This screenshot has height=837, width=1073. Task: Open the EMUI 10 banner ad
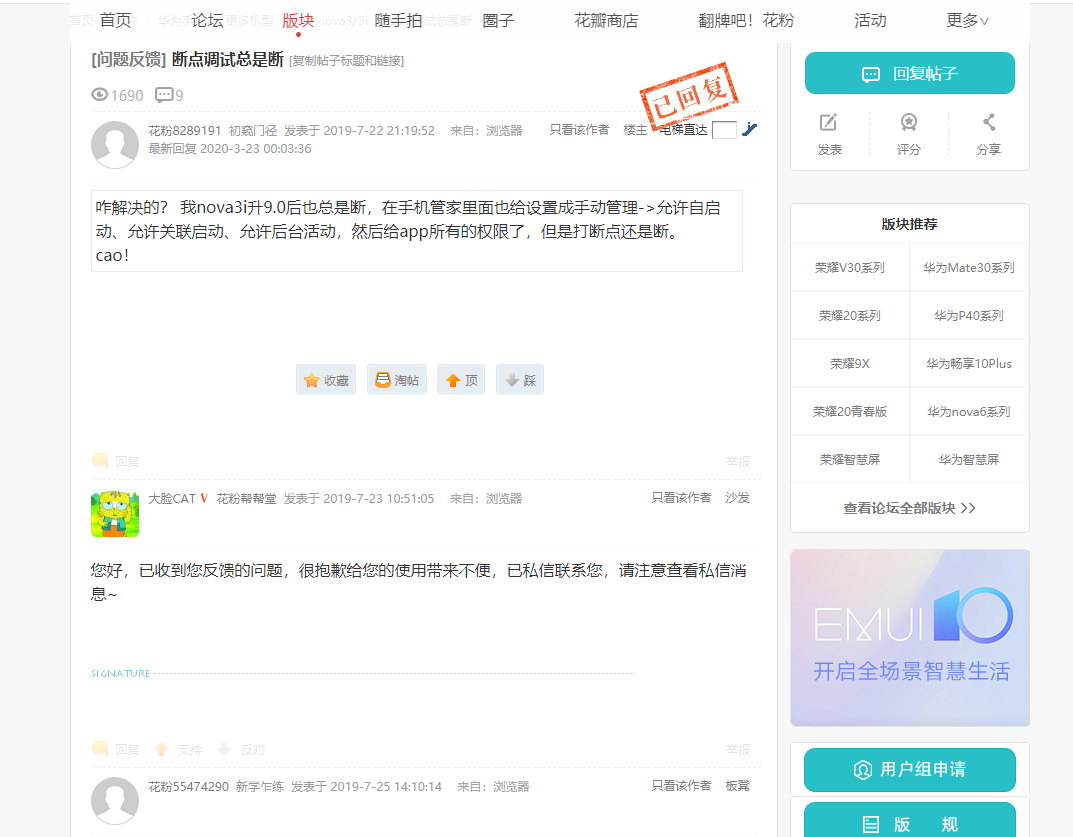910,637
